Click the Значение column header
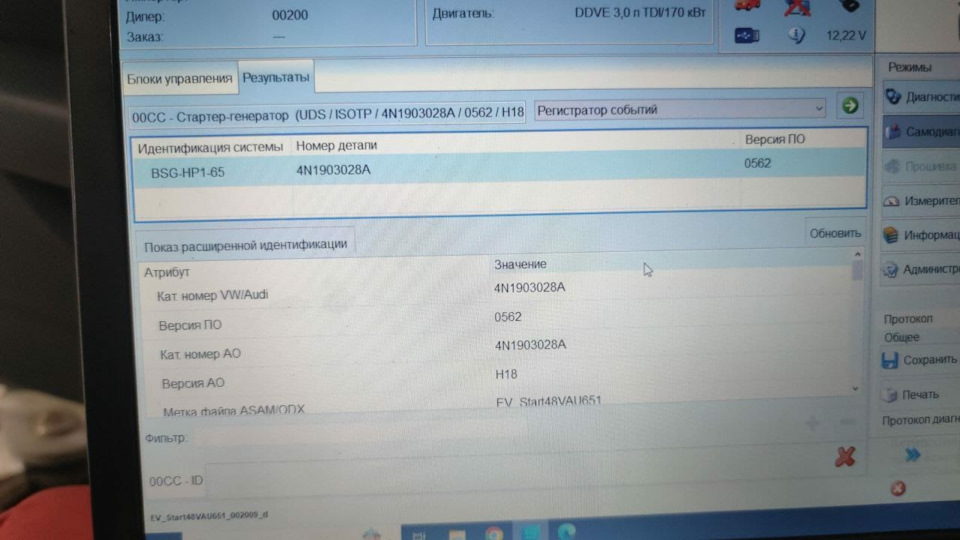This screenshot has height=540, width=960. coord(520,264)
